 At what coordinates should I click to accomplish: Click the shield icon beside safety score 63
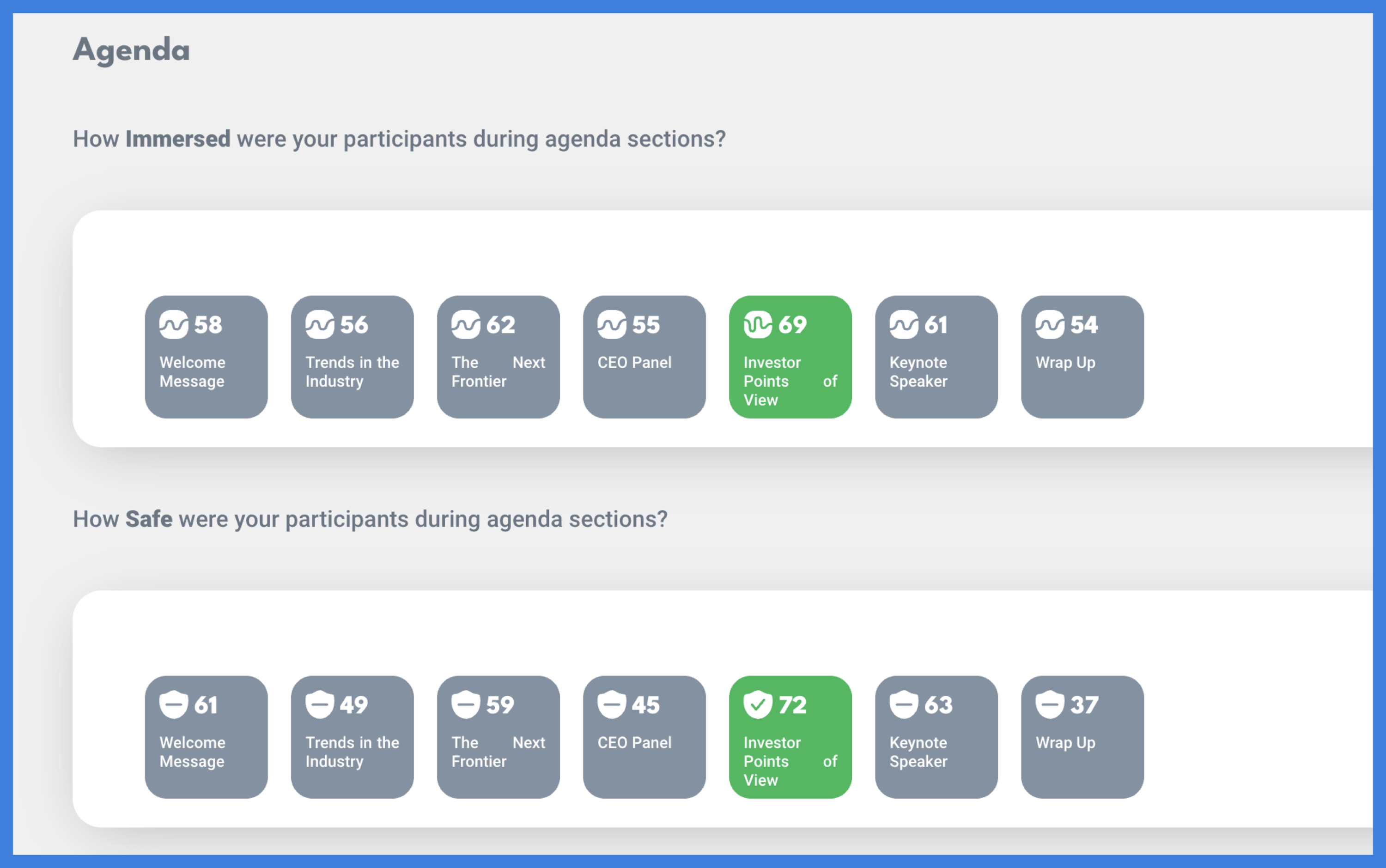point(904,704)
